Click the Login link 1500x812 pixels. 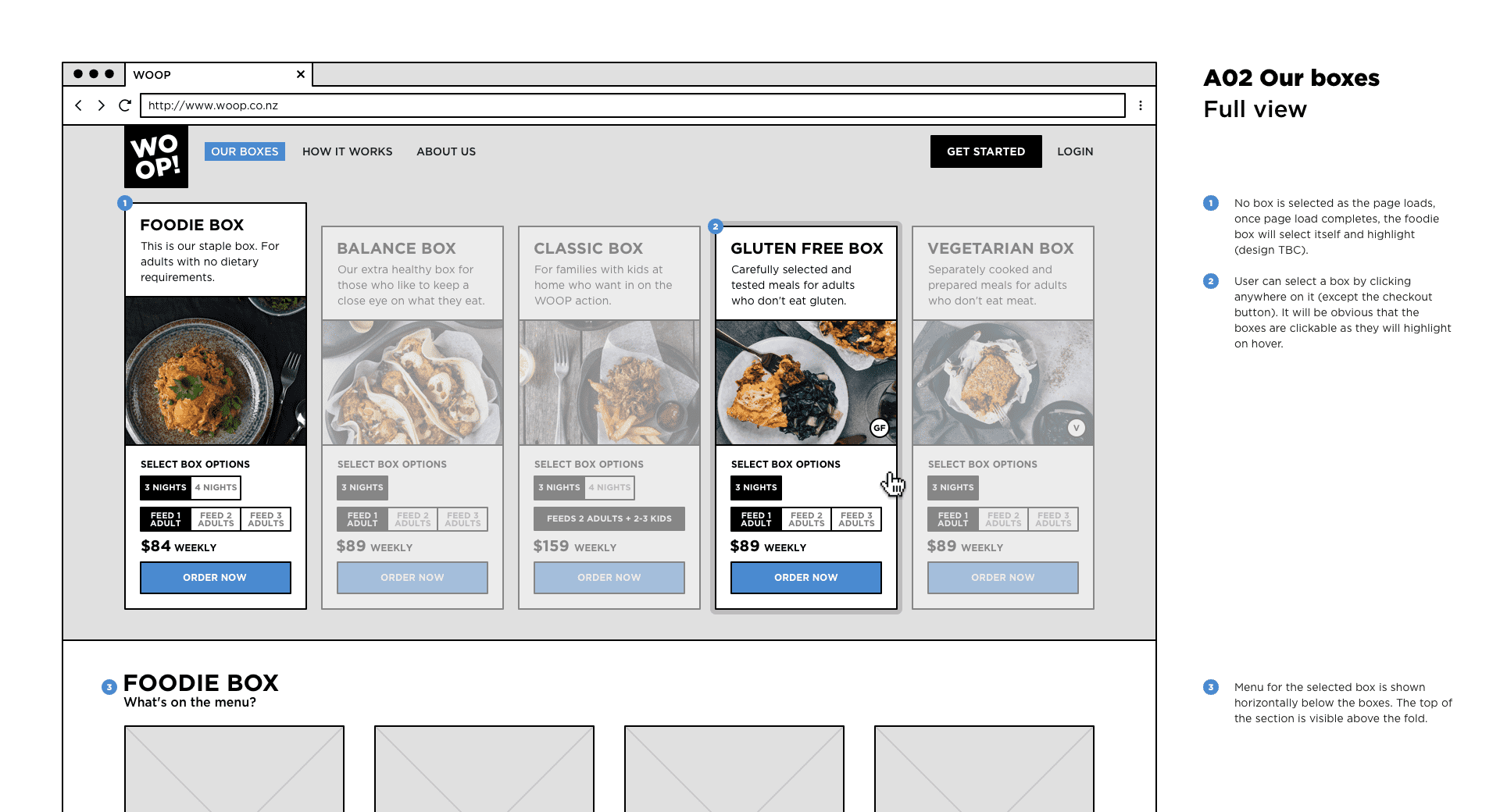click(x=1075, y=151)
